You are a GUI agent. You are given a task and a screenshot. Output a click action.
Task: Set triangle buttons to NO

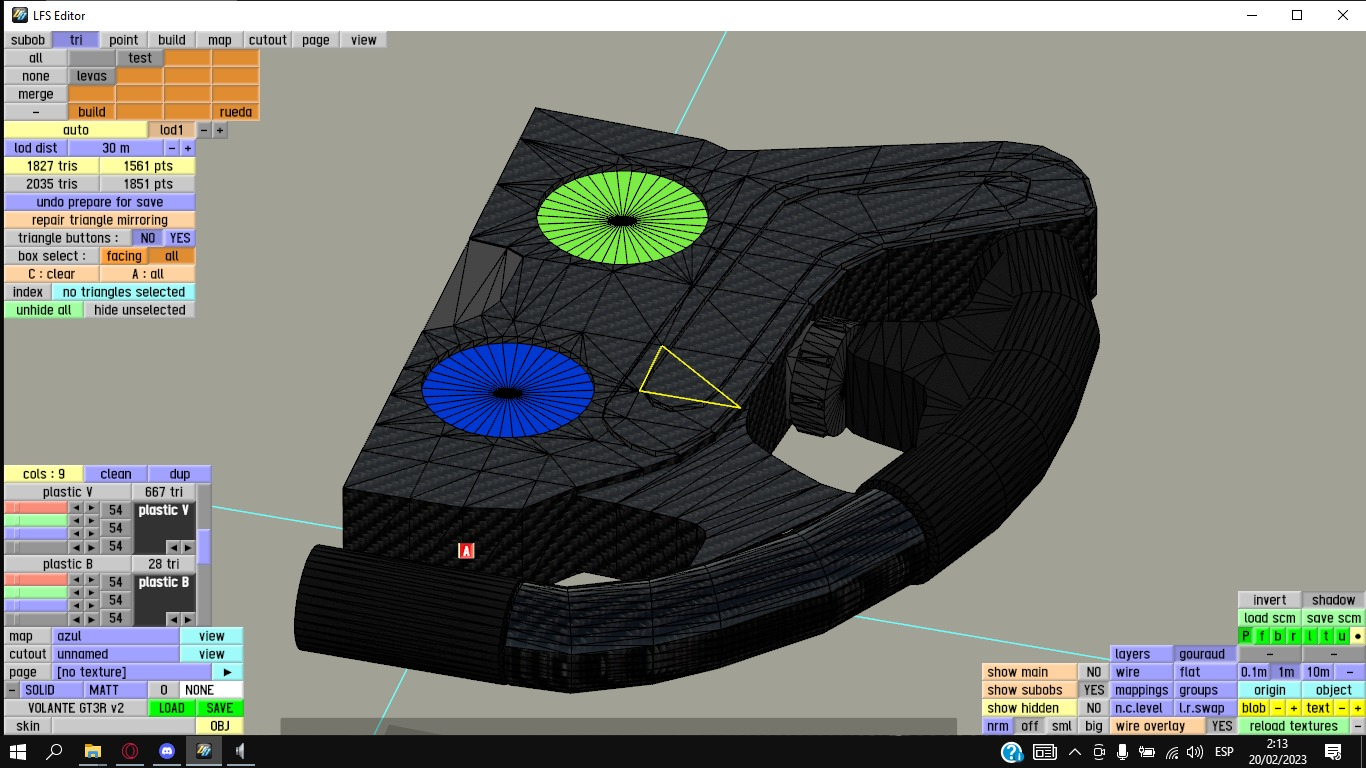148,238
